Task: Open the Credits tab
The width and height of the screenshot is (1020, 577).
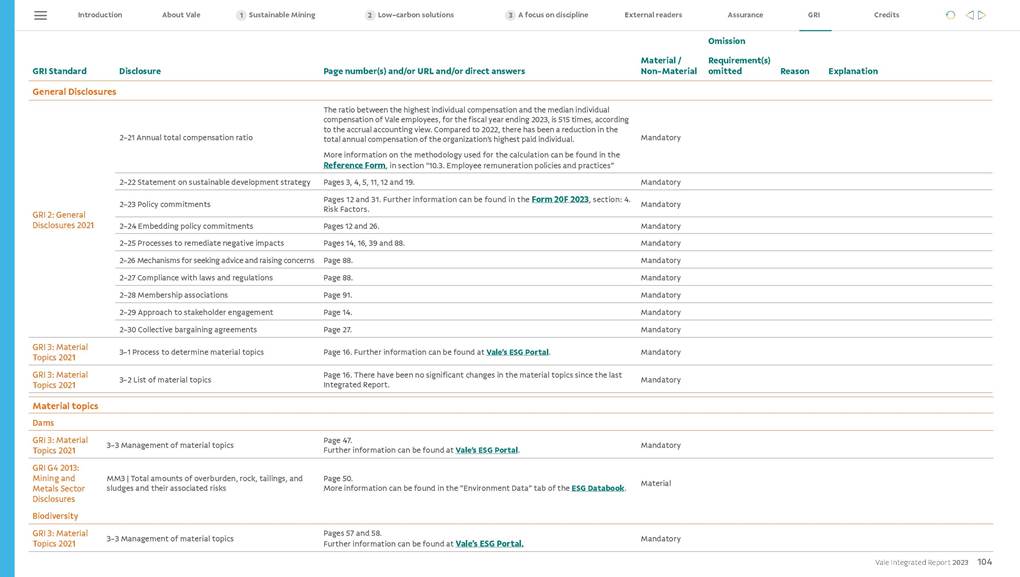Action: pos(886,15)
